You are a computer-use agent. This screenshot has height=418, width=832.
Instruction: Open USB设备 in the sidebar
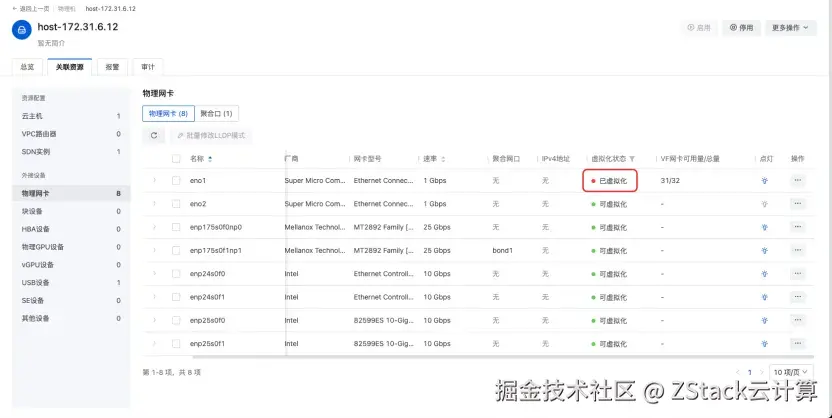[x=71, y=282]
